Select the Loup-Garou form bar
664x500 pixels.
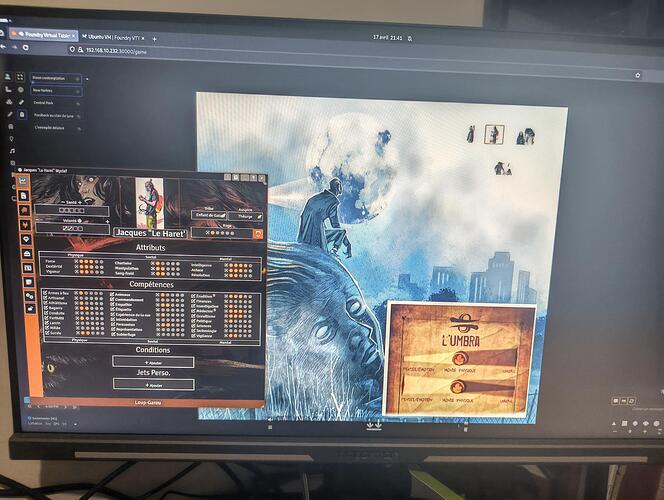[x=147, y=403]
